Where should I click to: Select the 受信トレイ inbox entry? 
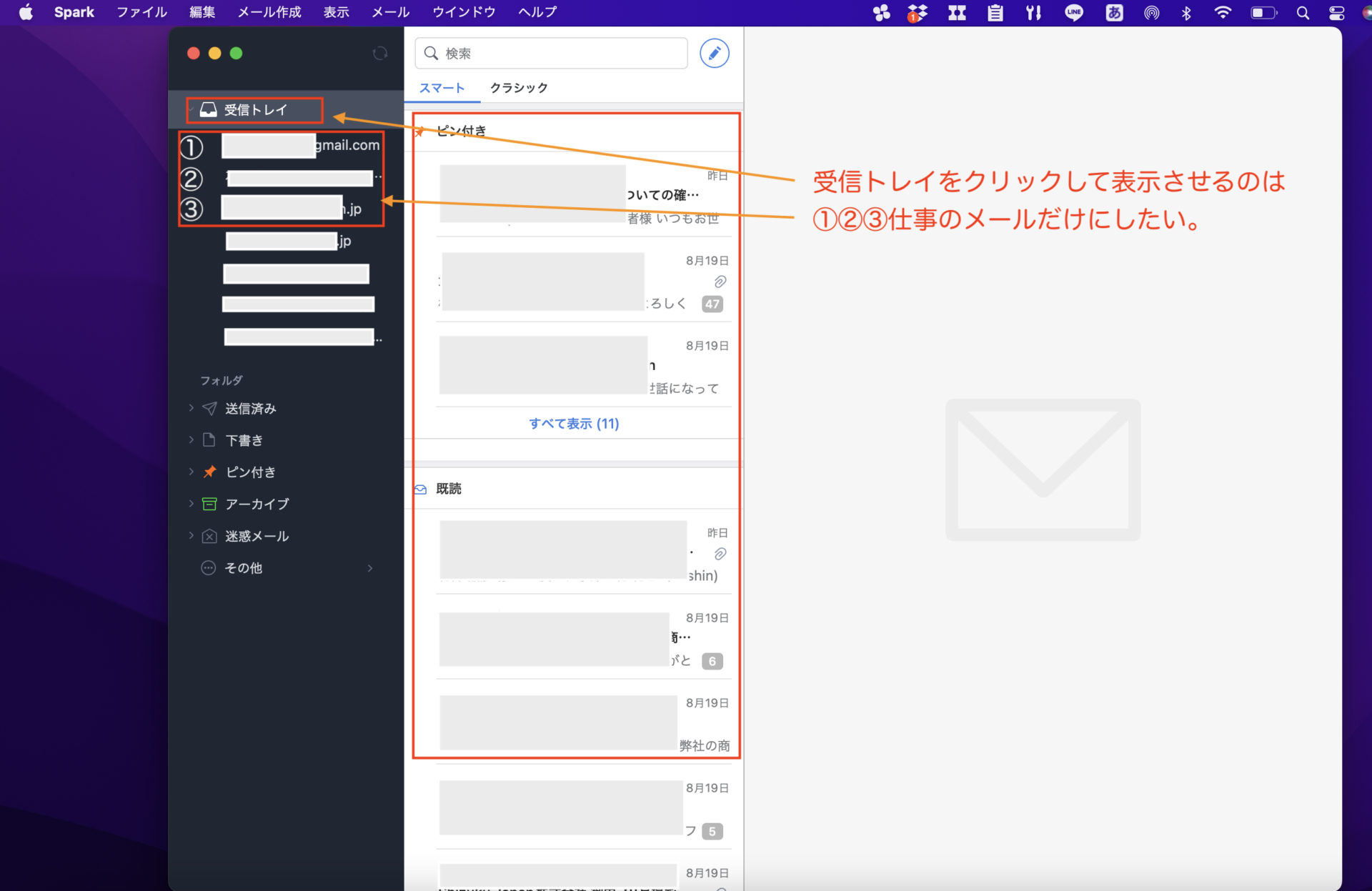pos(254,110)
